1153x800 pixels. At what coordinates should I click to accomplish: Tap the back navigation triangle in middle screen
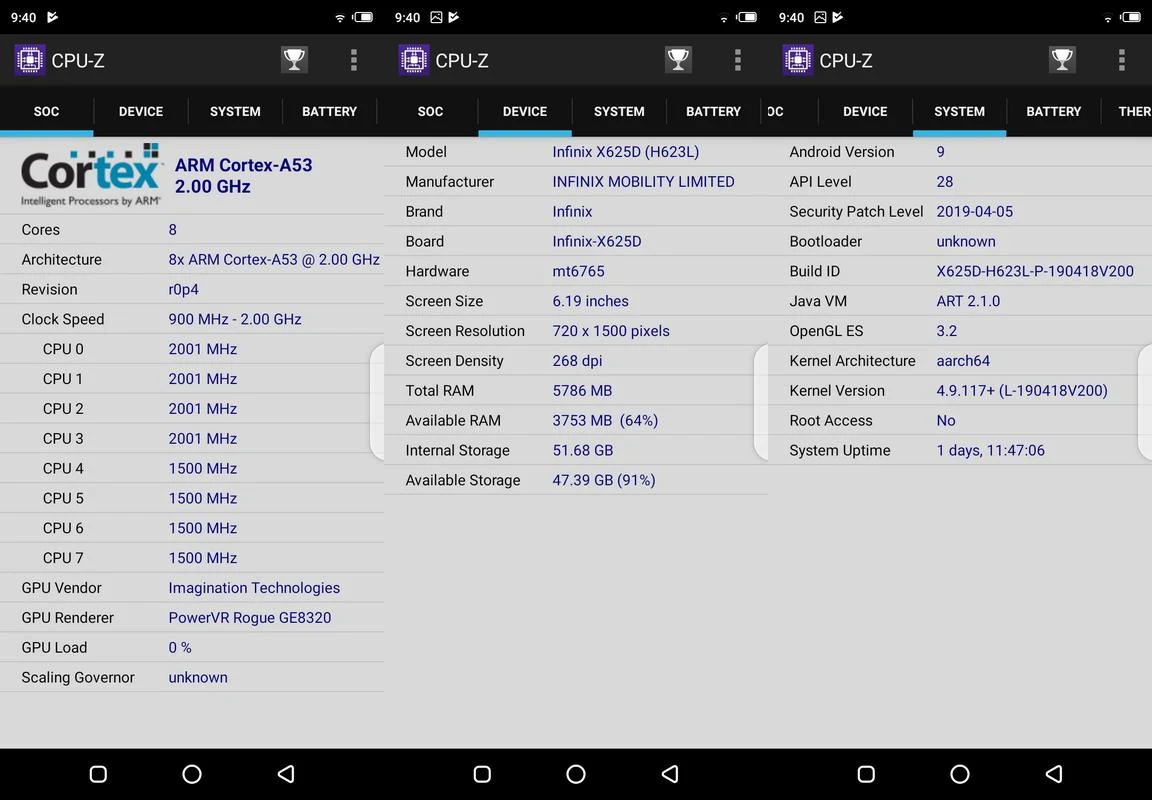[x=670, y=774]
